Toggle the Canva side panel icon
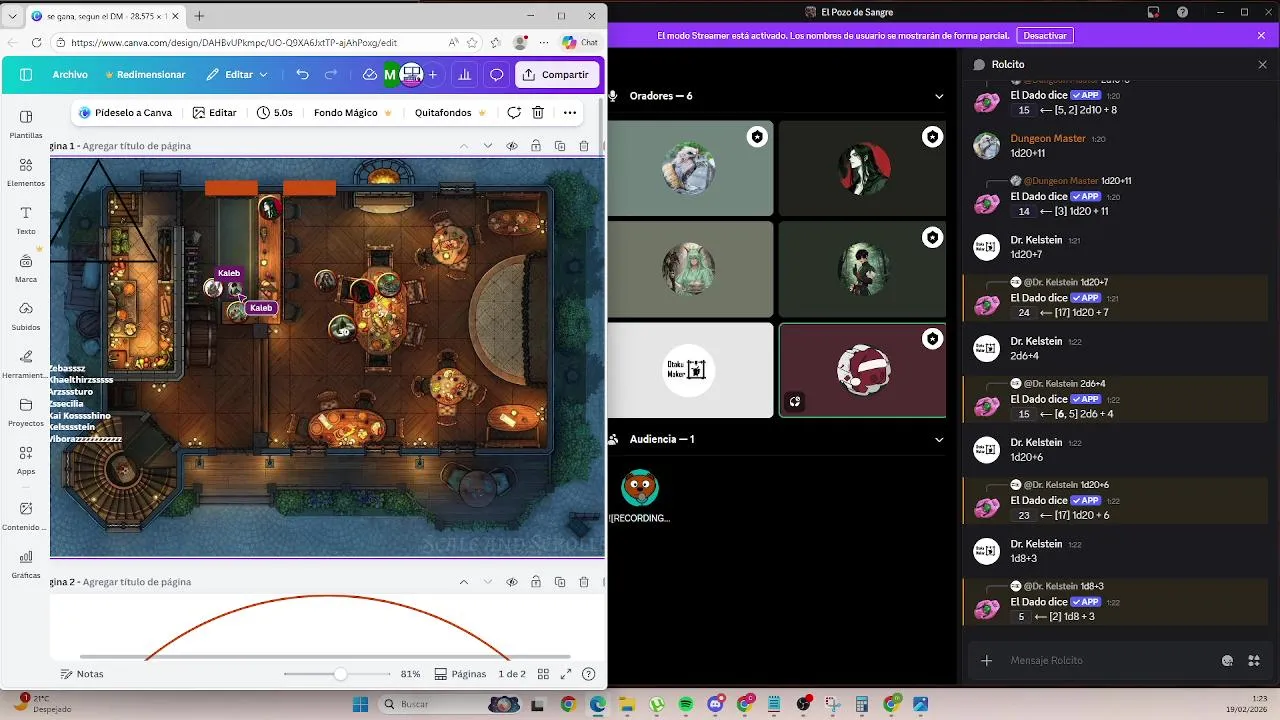The width and height of the screenshot is (1280, 720). [x=26, y=75]
